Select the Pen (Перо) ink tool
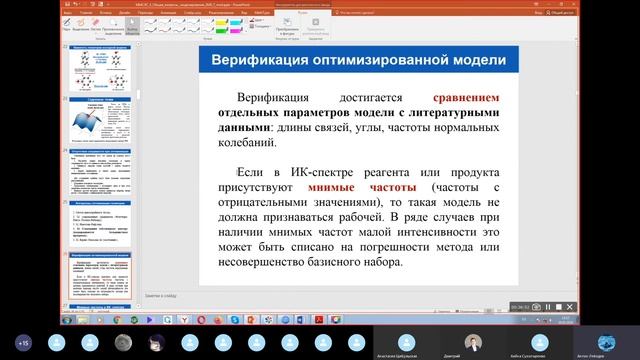This screenshot has height=360, width=640. click(x=67, y=24)
